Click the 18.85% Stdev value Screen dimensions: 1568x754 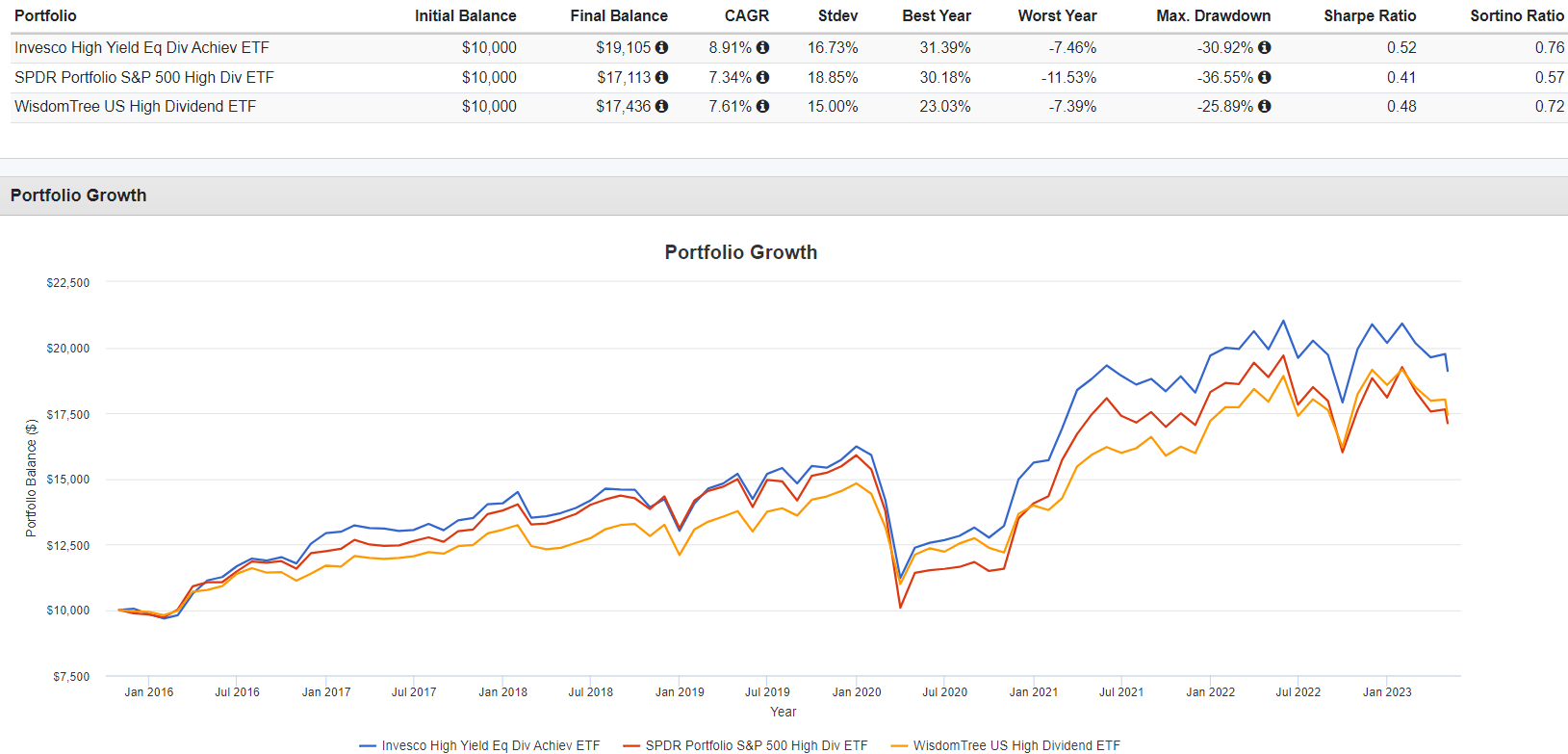click(833, 77)
